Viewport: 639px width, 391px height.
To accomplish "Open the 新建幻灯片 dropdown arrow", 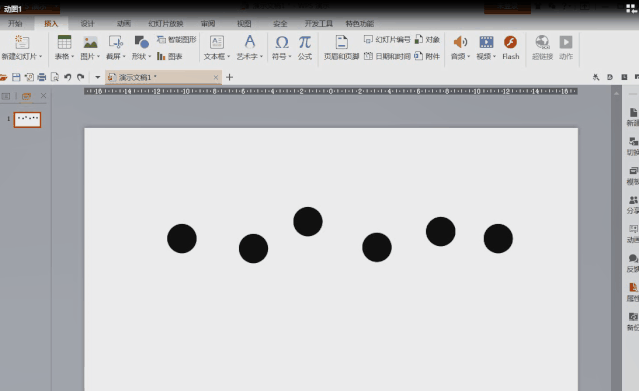I will pos(41,56).
